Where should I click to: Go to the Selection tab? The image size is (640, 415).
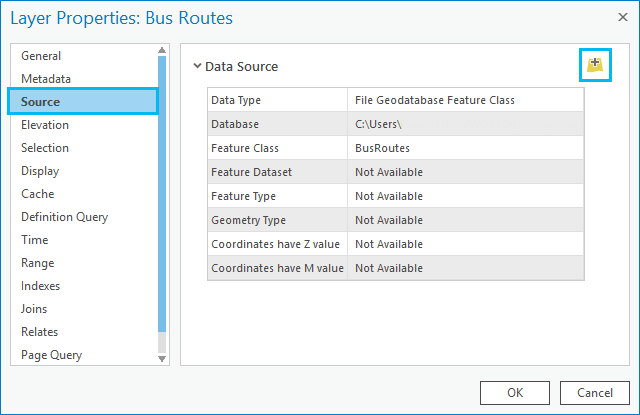point(45,148)
